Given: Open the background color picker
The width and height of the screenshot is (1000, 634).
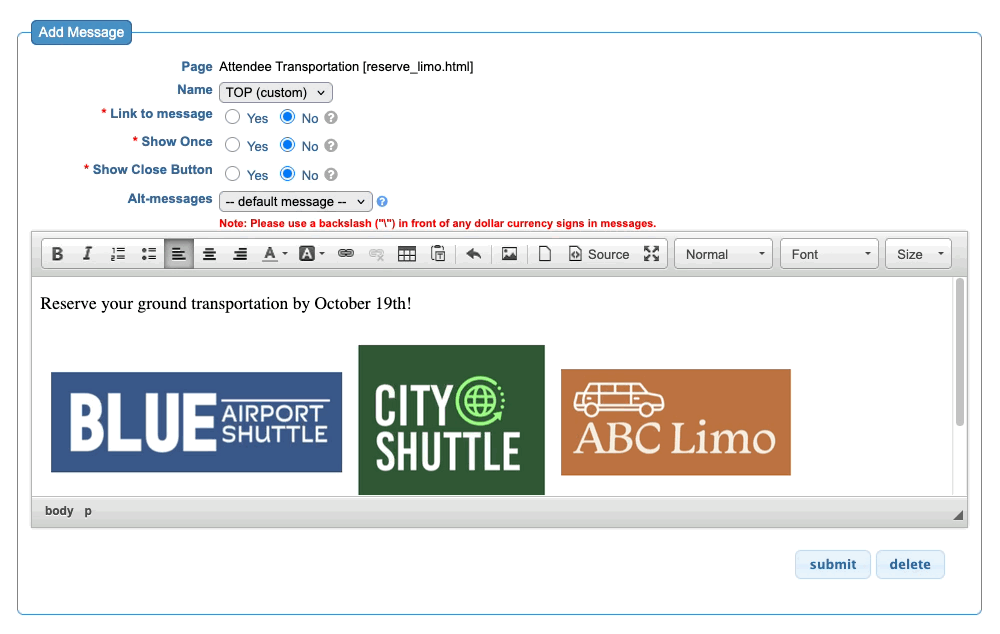Looking at the screenshot, I should (x=312, y=254).
